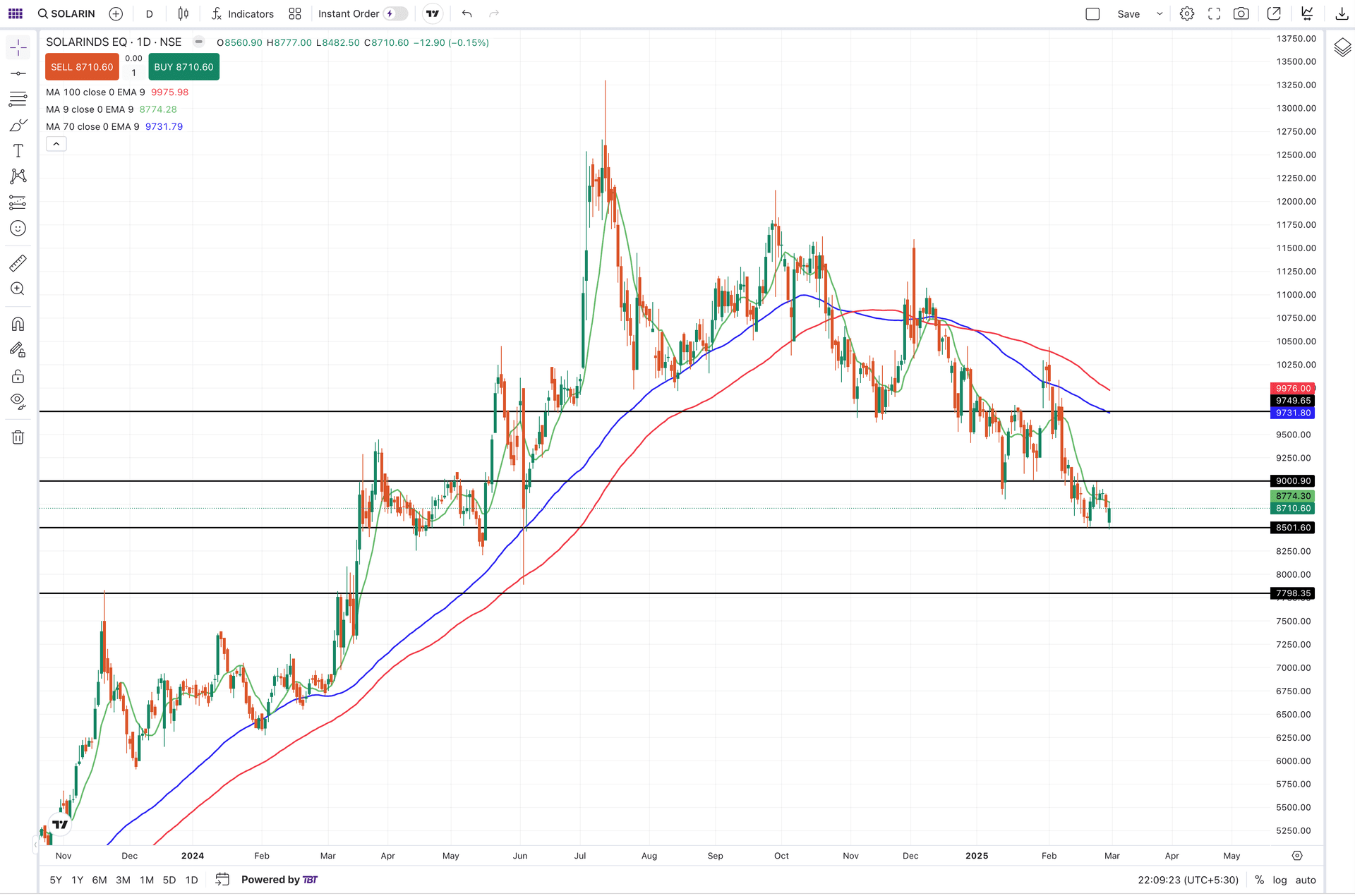Edit the order quantity field
This screenshot has width=1355, height=896.
pyautogui.click(x=133, y=73)
